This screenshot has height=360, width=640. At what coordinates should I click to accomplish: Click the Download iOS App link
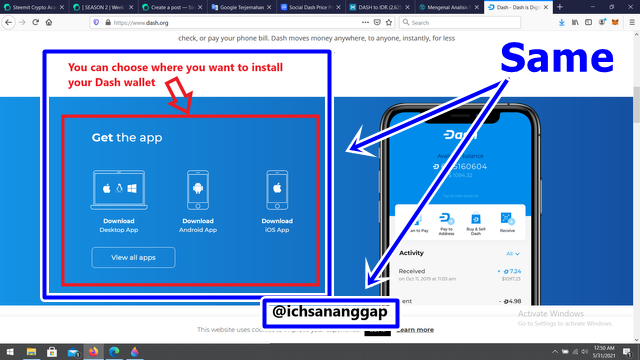coord(277,225)
